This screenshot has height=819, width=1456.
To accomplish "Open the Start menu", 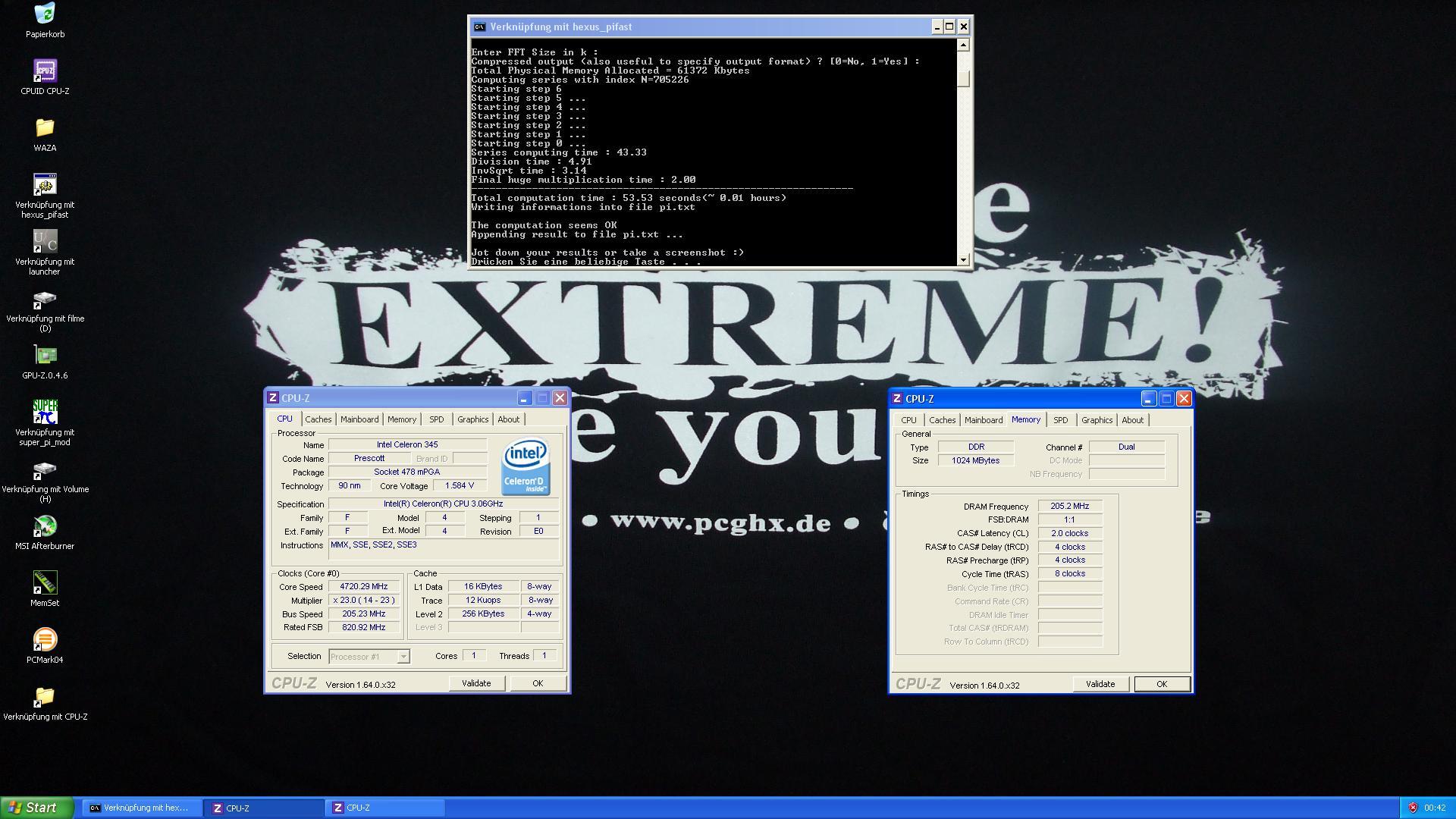I will (x=37, y=808).
